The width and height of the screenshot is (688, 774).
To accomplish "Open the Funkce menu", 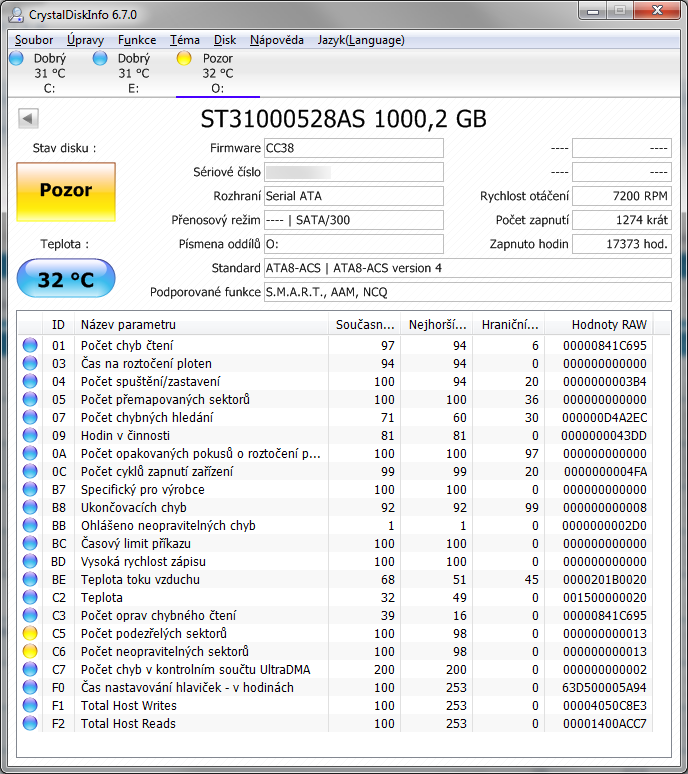I will pos(137,40).
